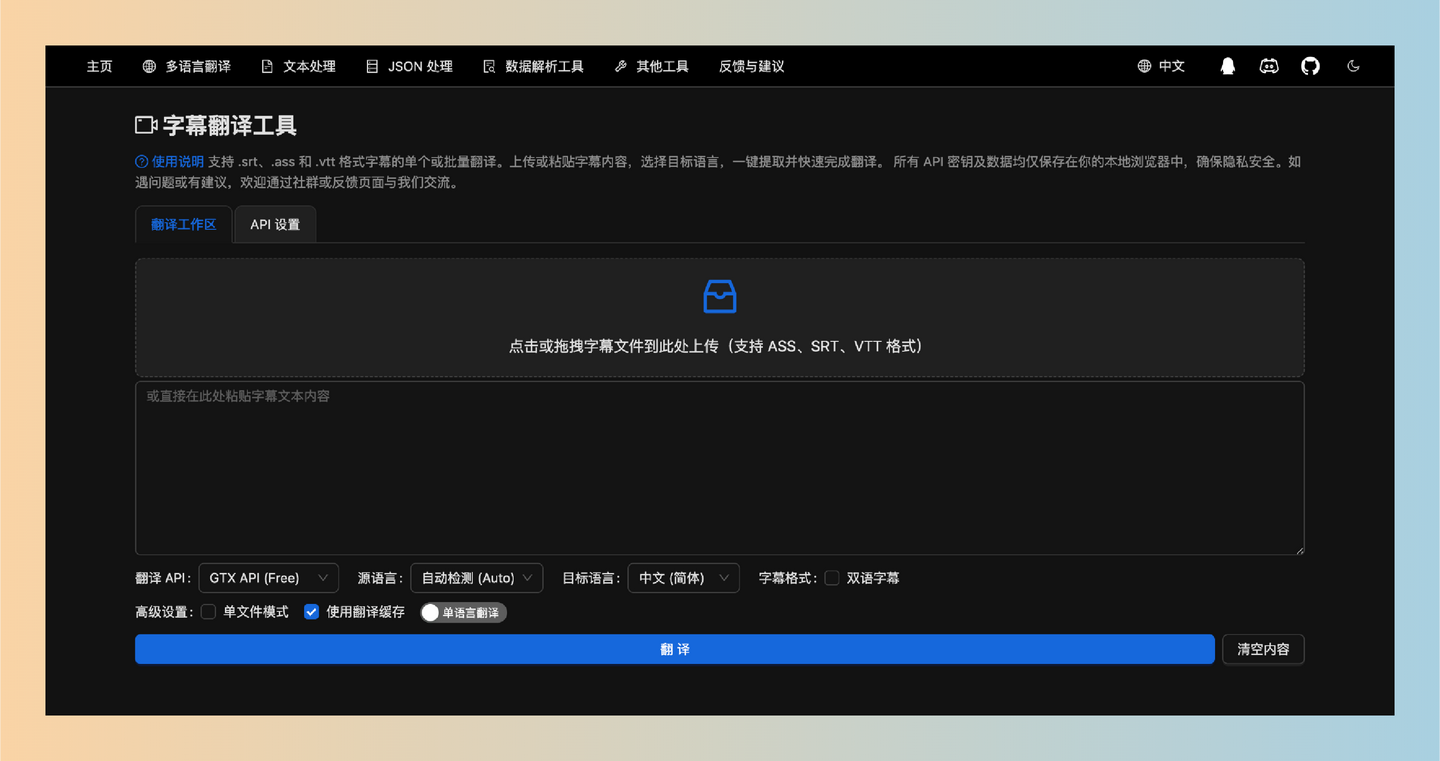
Task: Toggle the 单语言翻译 switch
Action: click(x=463, y=612)
